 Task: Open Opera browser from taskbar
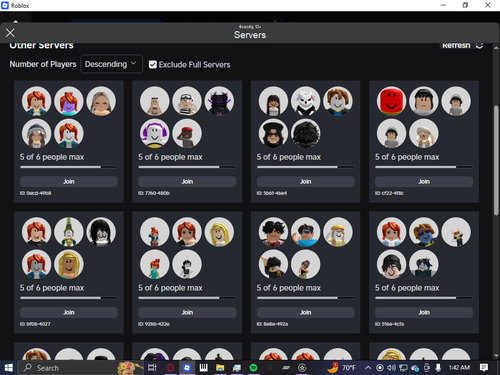pos(170,368)
